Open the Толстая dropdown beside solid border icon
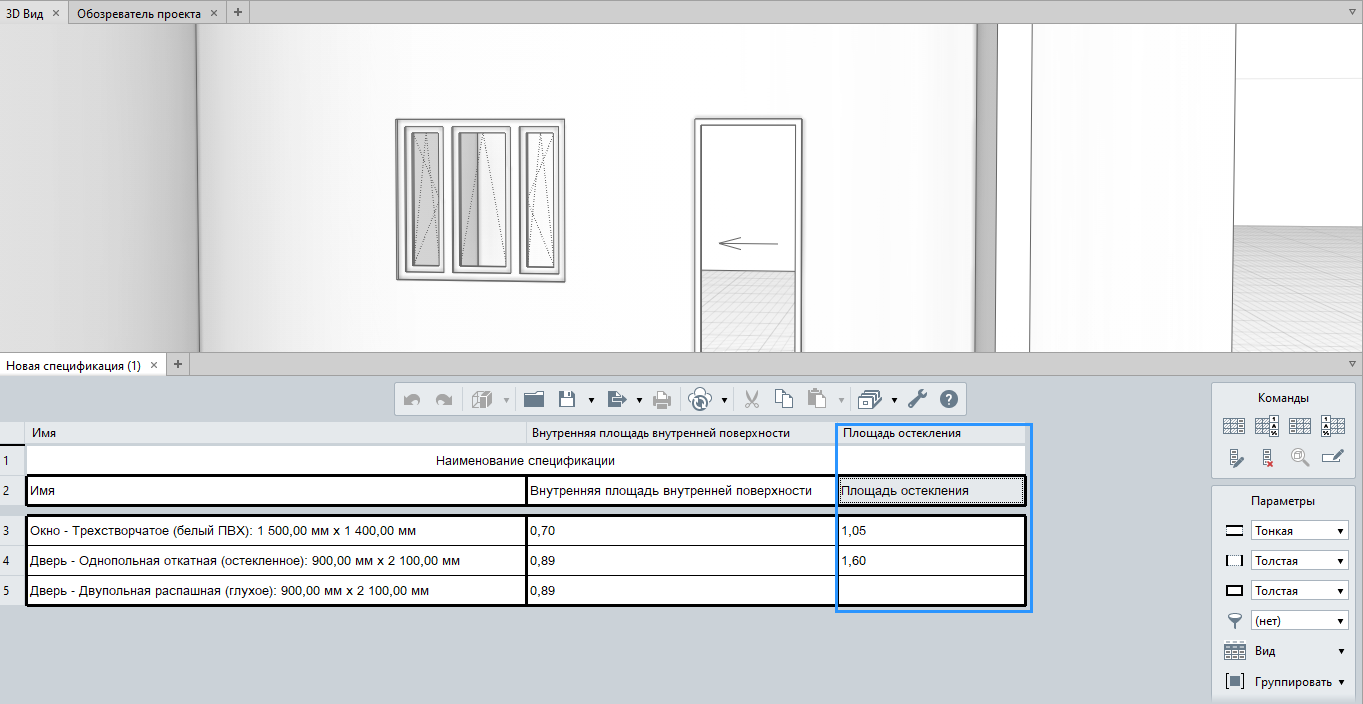The height and width of the screenshot is (704, 1363). [x=1299, y=591]
